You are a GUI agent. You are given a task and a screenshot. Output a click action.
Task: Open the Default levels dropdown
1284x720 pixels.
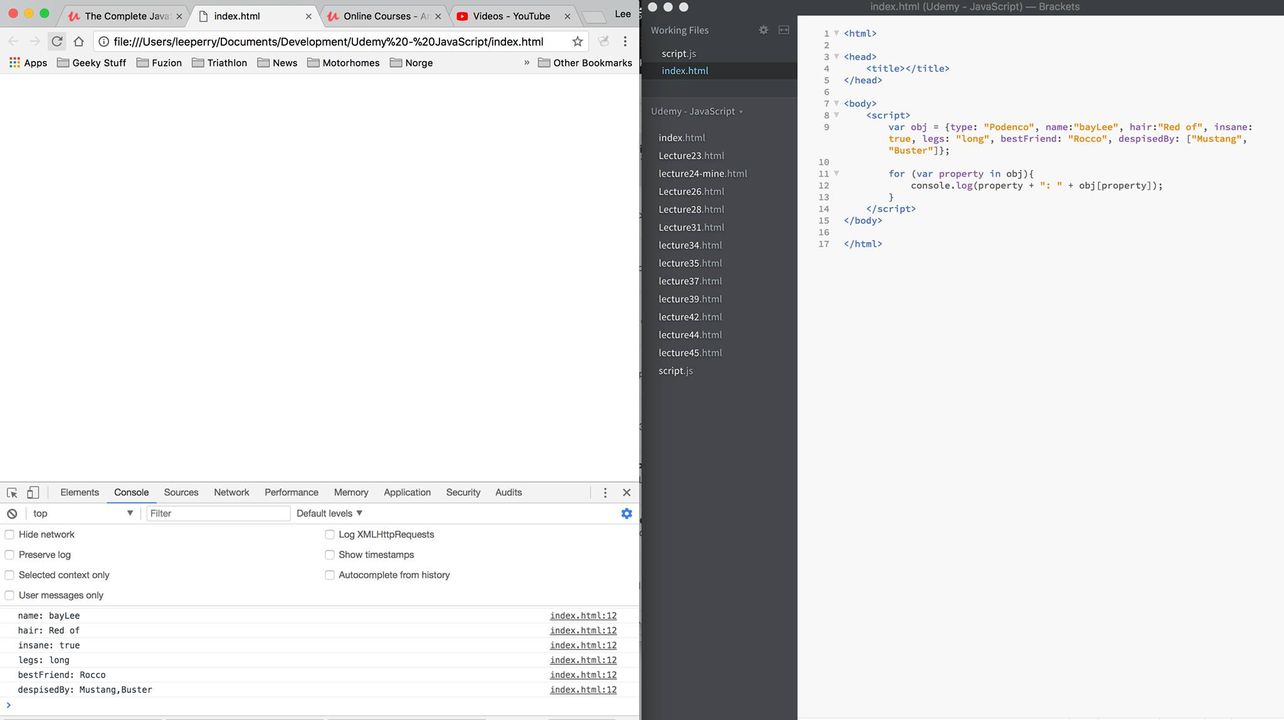point(329,514)
